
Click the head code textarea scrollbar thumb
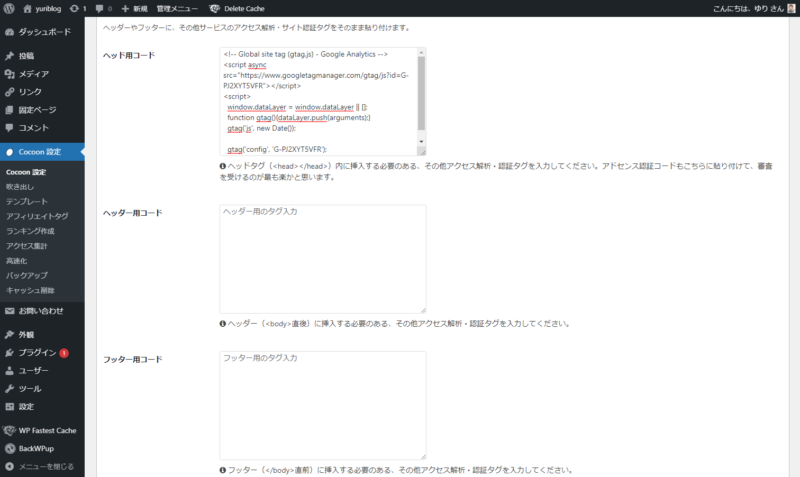point(421,93)
